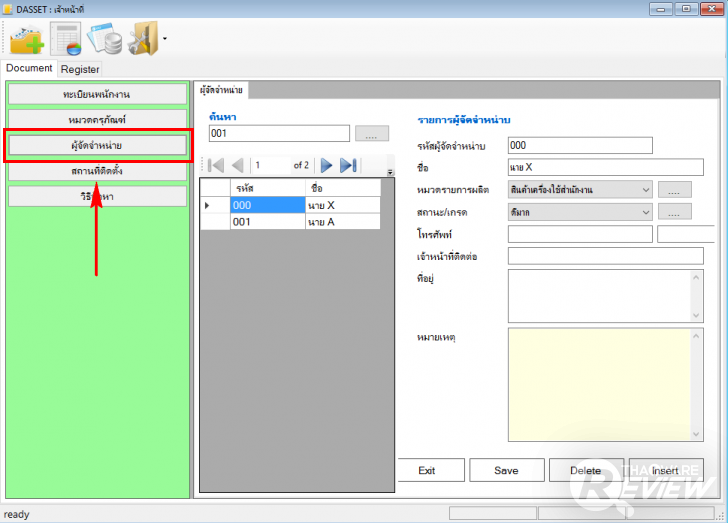Screen dimensions: 728x523
Task: Switch to the Register tab
Action: coord(80,69)
